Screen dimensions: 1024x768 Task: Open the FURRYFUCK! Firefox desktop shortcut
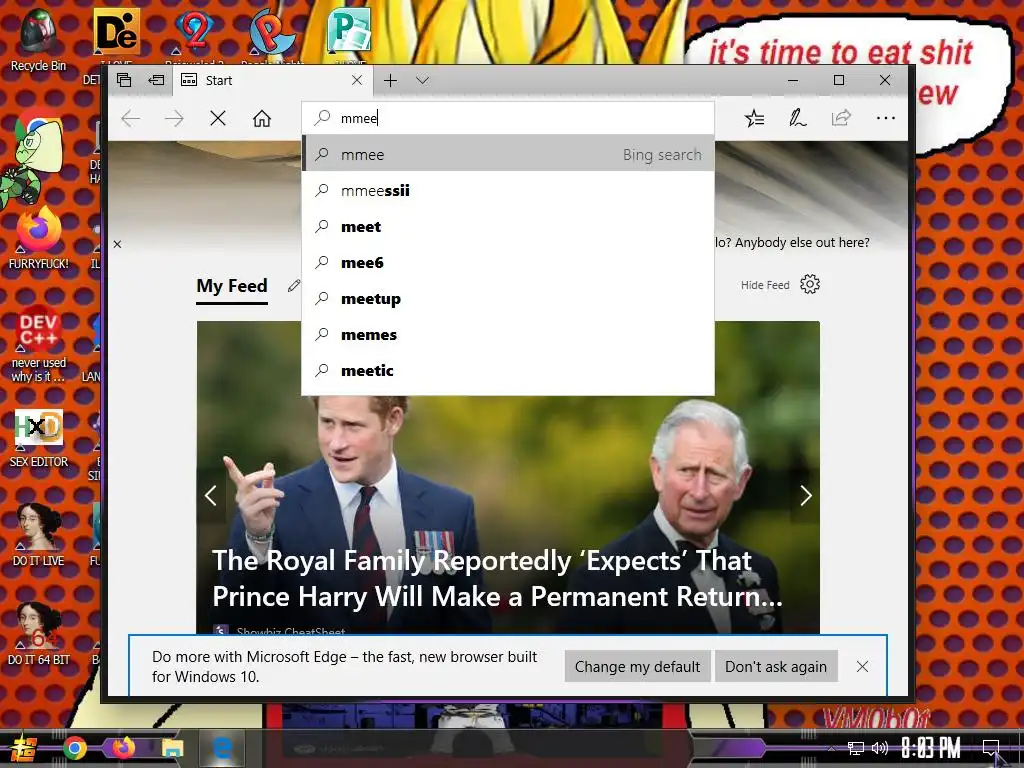pos(39,238)
